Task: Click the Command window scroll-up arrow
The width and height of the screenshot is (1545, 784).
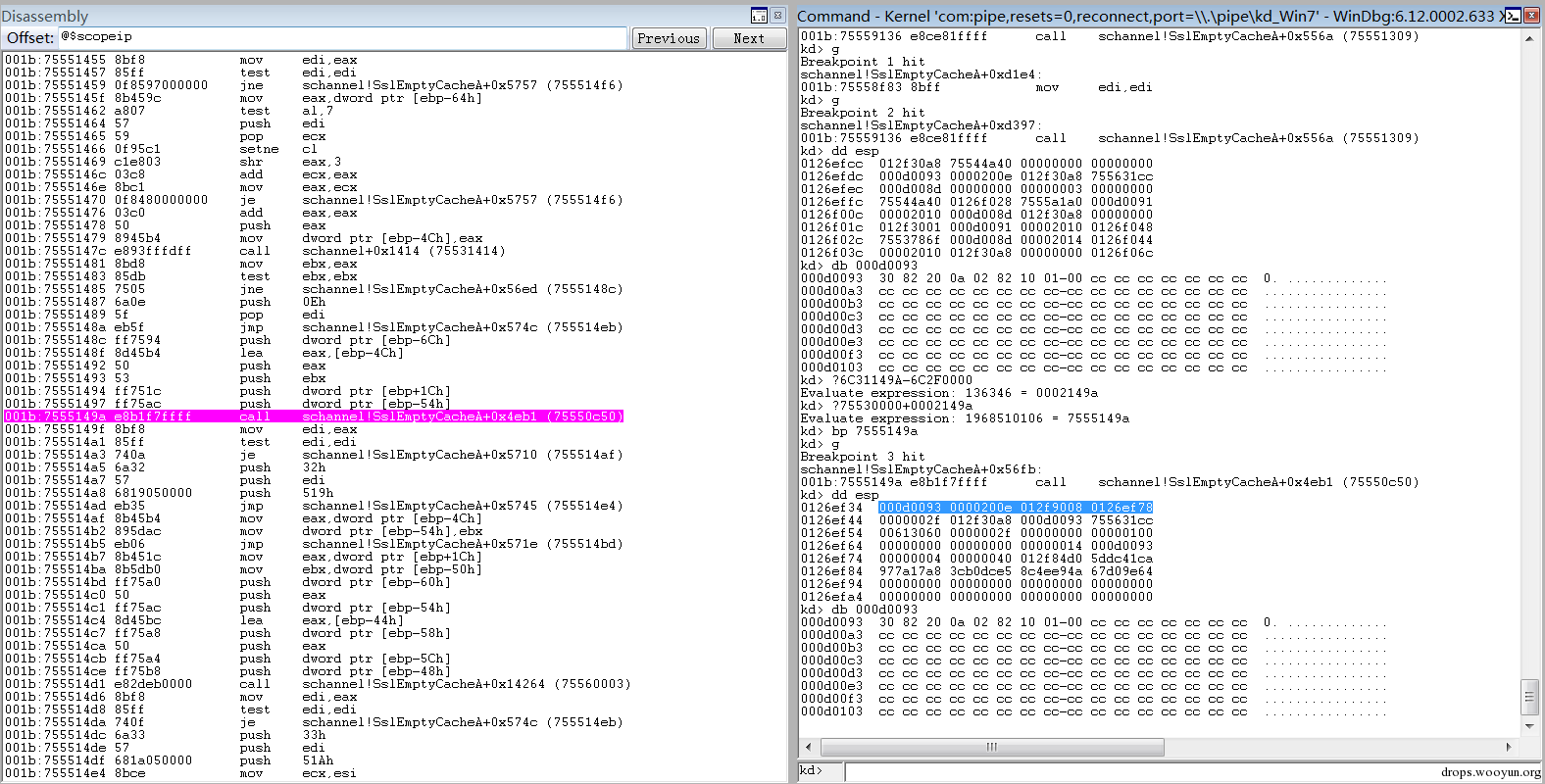Action: tap(1529, 39)
